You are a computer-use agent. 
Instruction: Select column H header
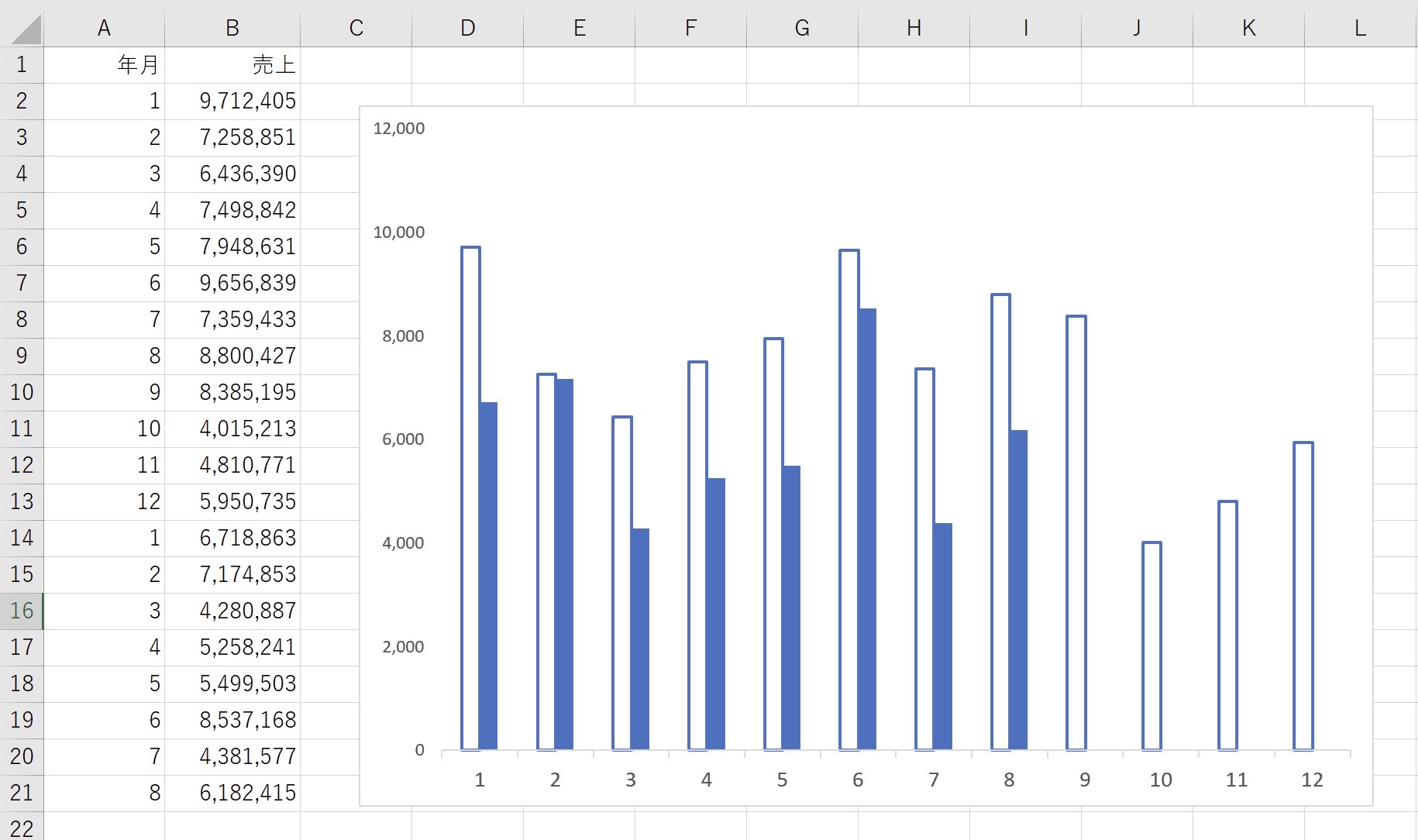point(914,28)
